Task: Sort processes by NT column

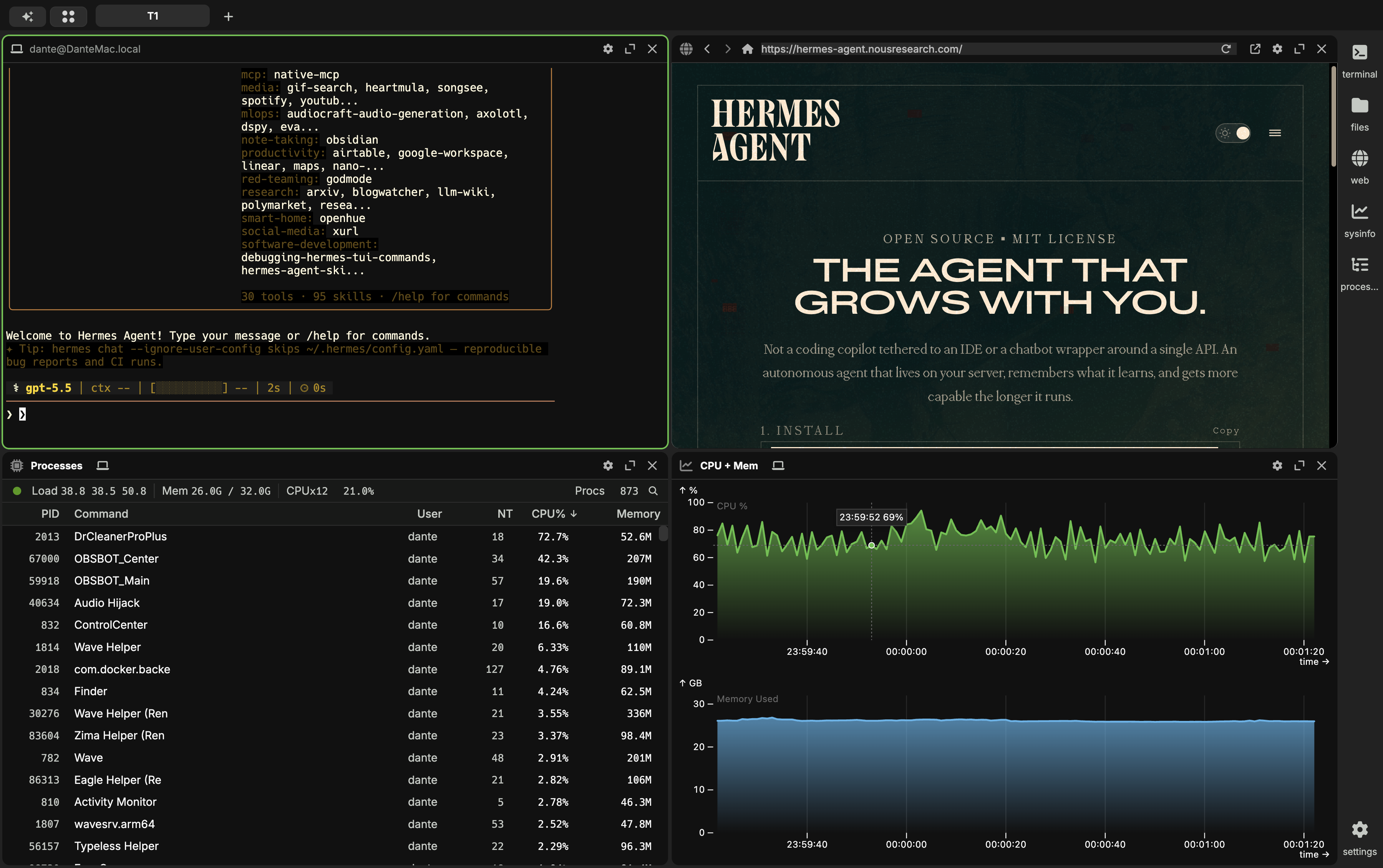Action: pos(505,514)
